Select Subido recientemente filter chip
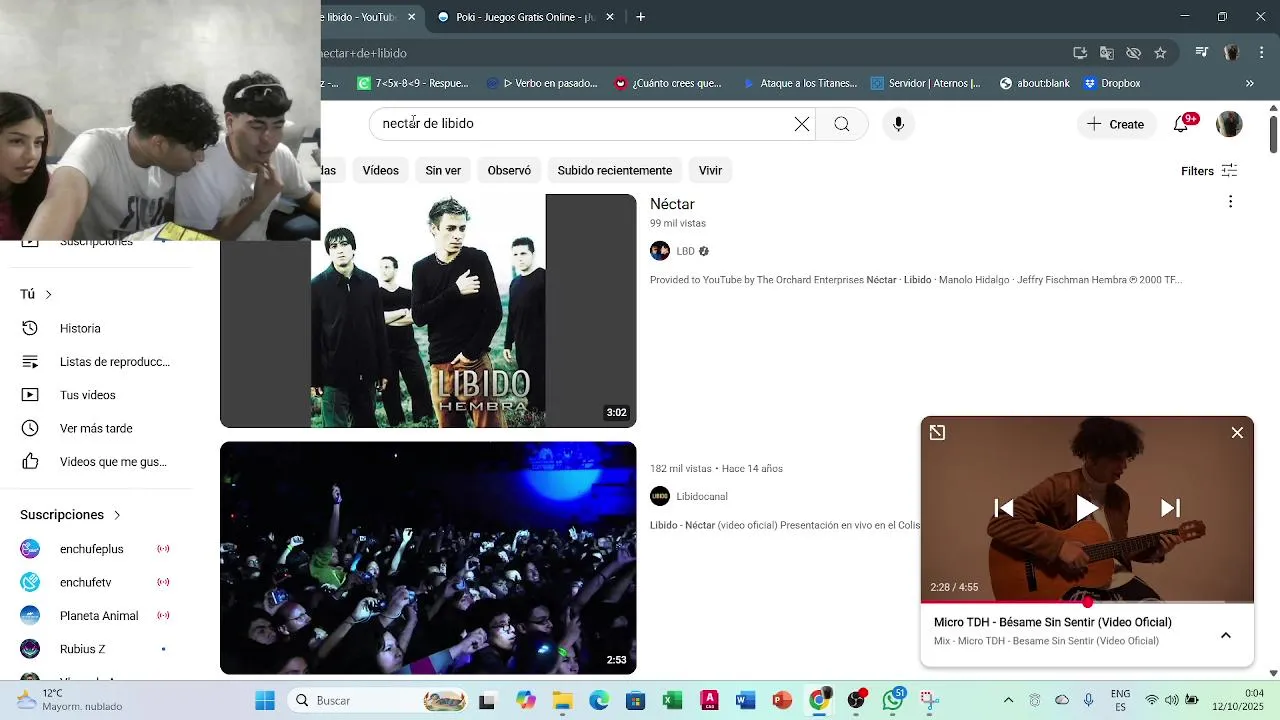Image resolution: width=1280 pixels, height=720 pixels. click(614, 170)
